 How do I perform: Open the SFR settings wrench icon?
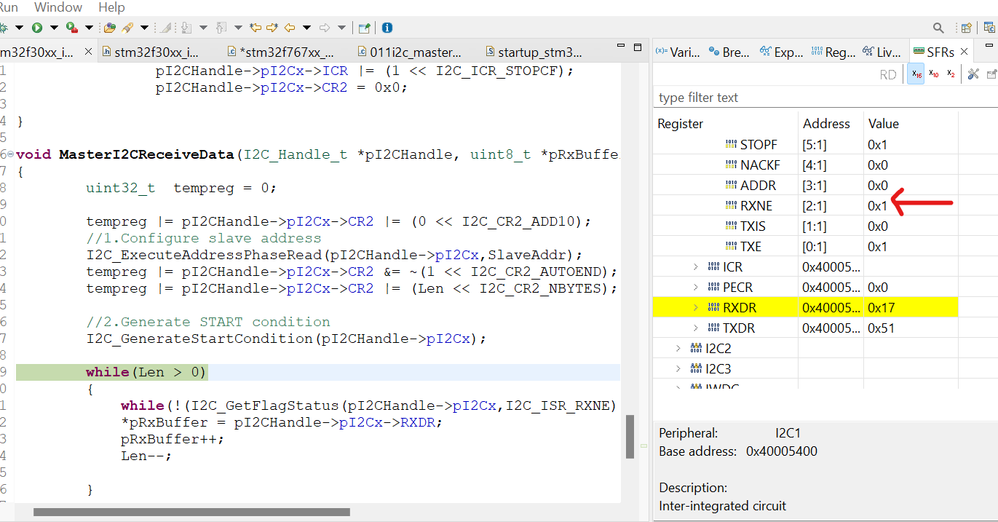(973, 74)
